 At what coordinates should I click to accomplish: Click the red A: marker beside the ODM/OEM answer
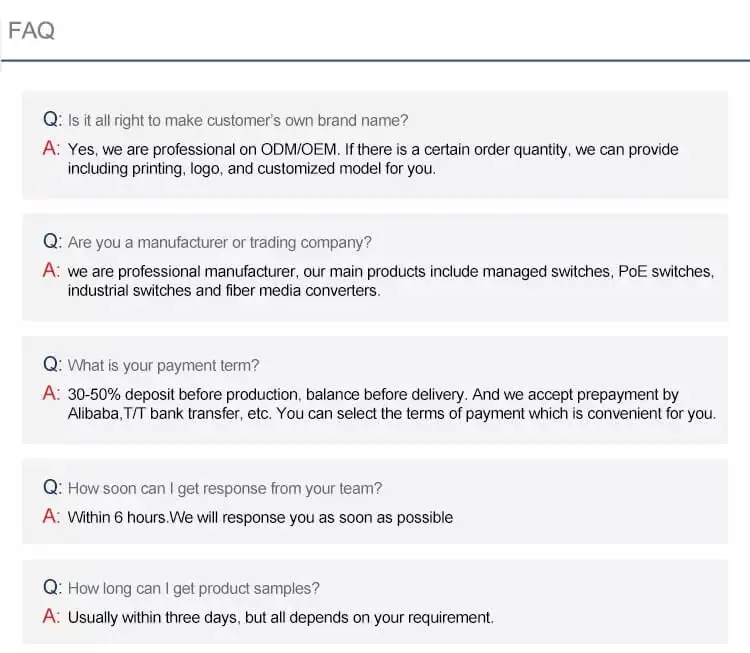[52, 148]
